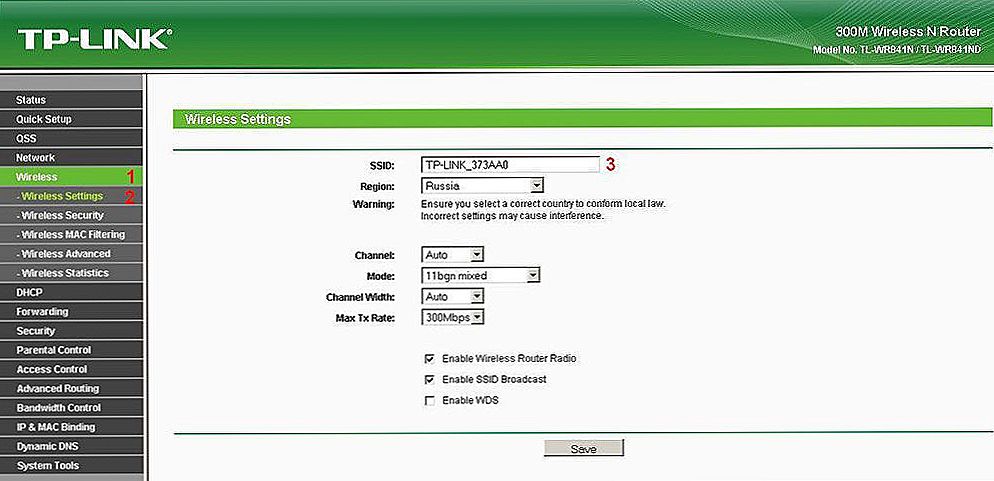The image size is (994, 481).
Task: Open the Mode dropdown showing 11bgn mixed
Action: pyautogui.click(x=480, y=276)
